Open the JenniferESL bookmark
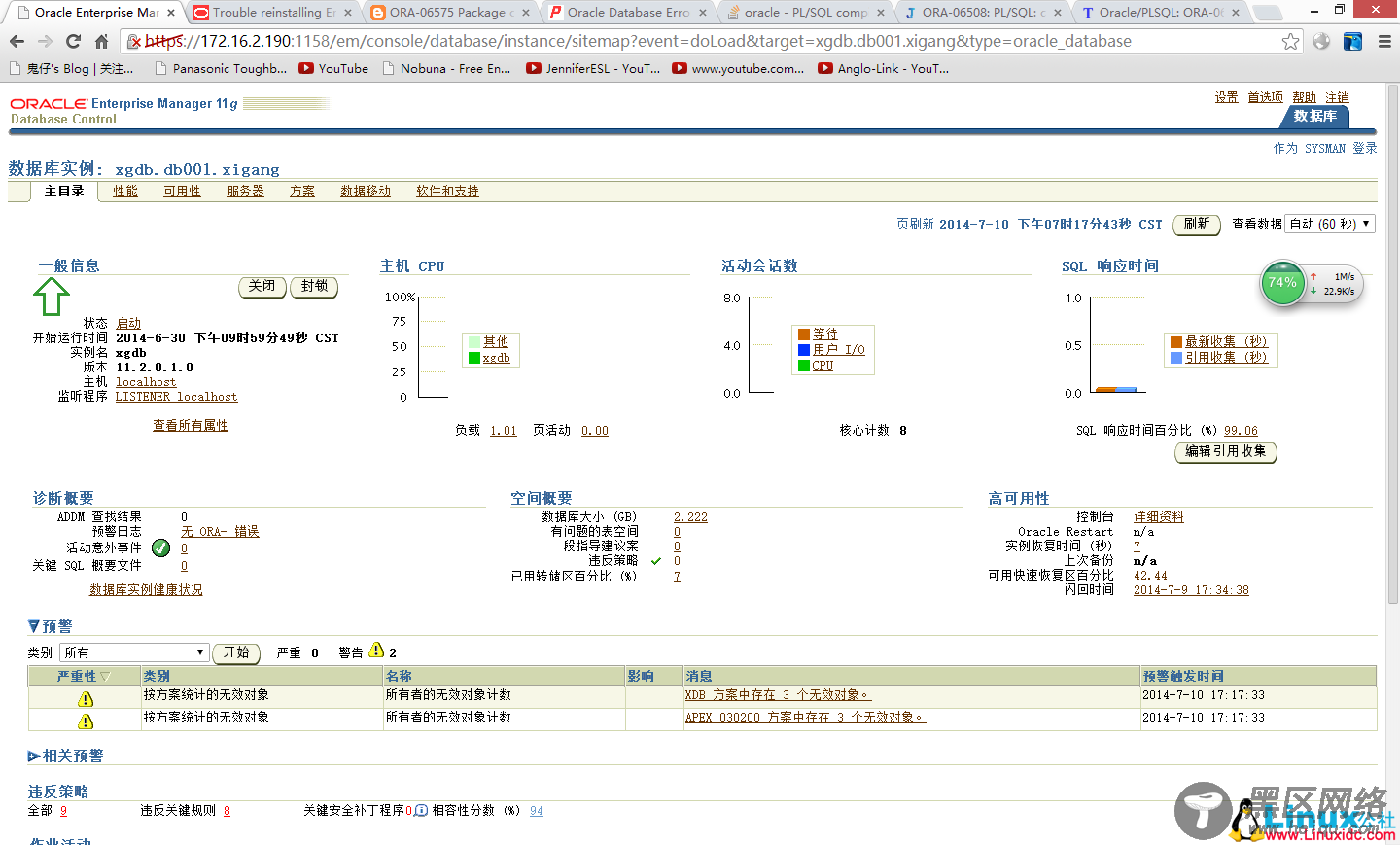 click(x=593, y=68)
